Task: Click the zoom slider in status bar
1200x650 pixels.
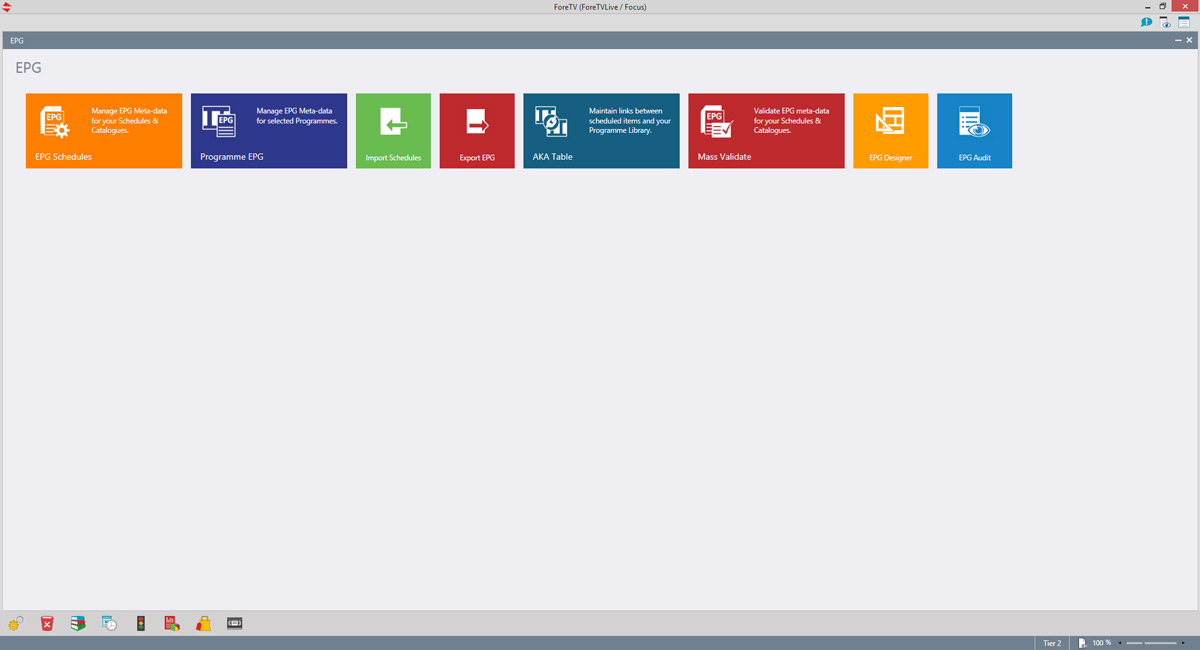Action: 1150,643
